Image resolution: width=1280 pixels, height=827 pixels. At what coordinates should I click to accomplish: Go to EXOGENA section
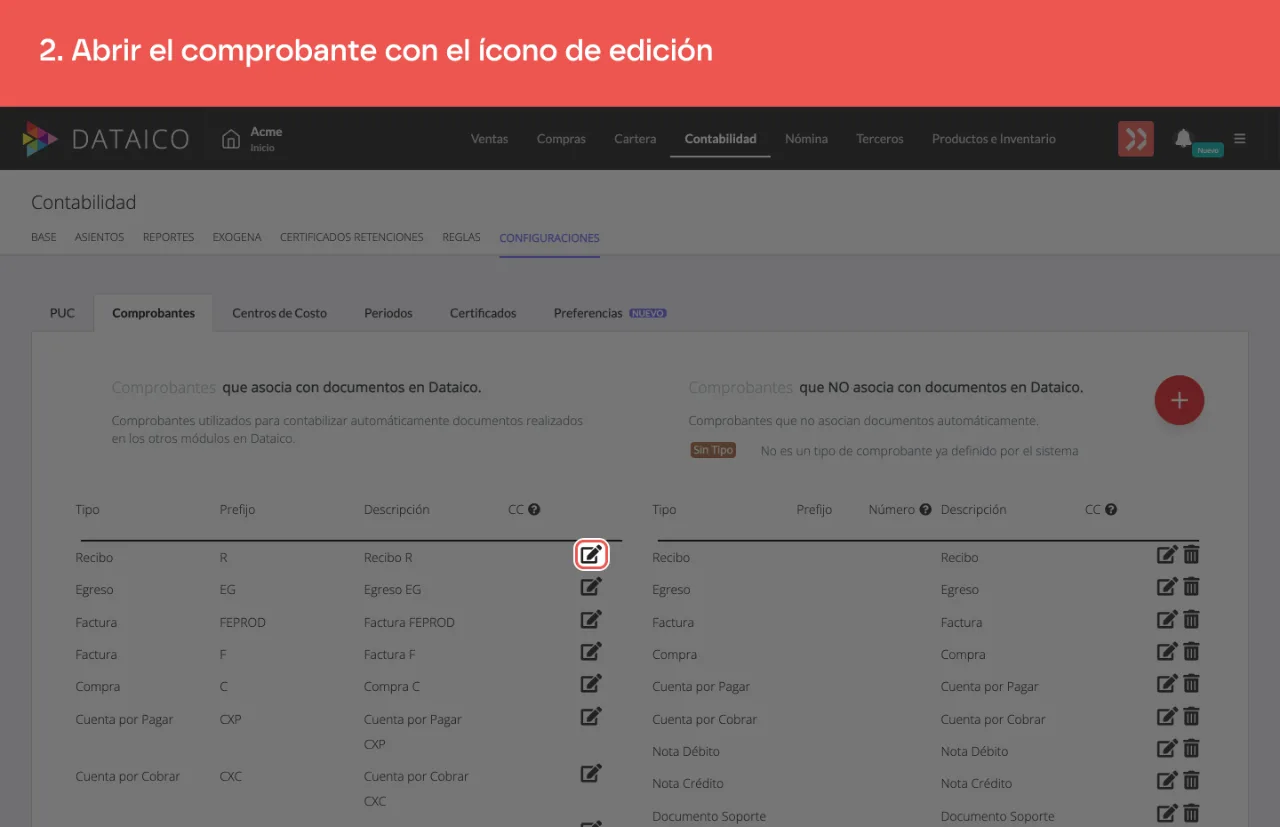[237, 238]
